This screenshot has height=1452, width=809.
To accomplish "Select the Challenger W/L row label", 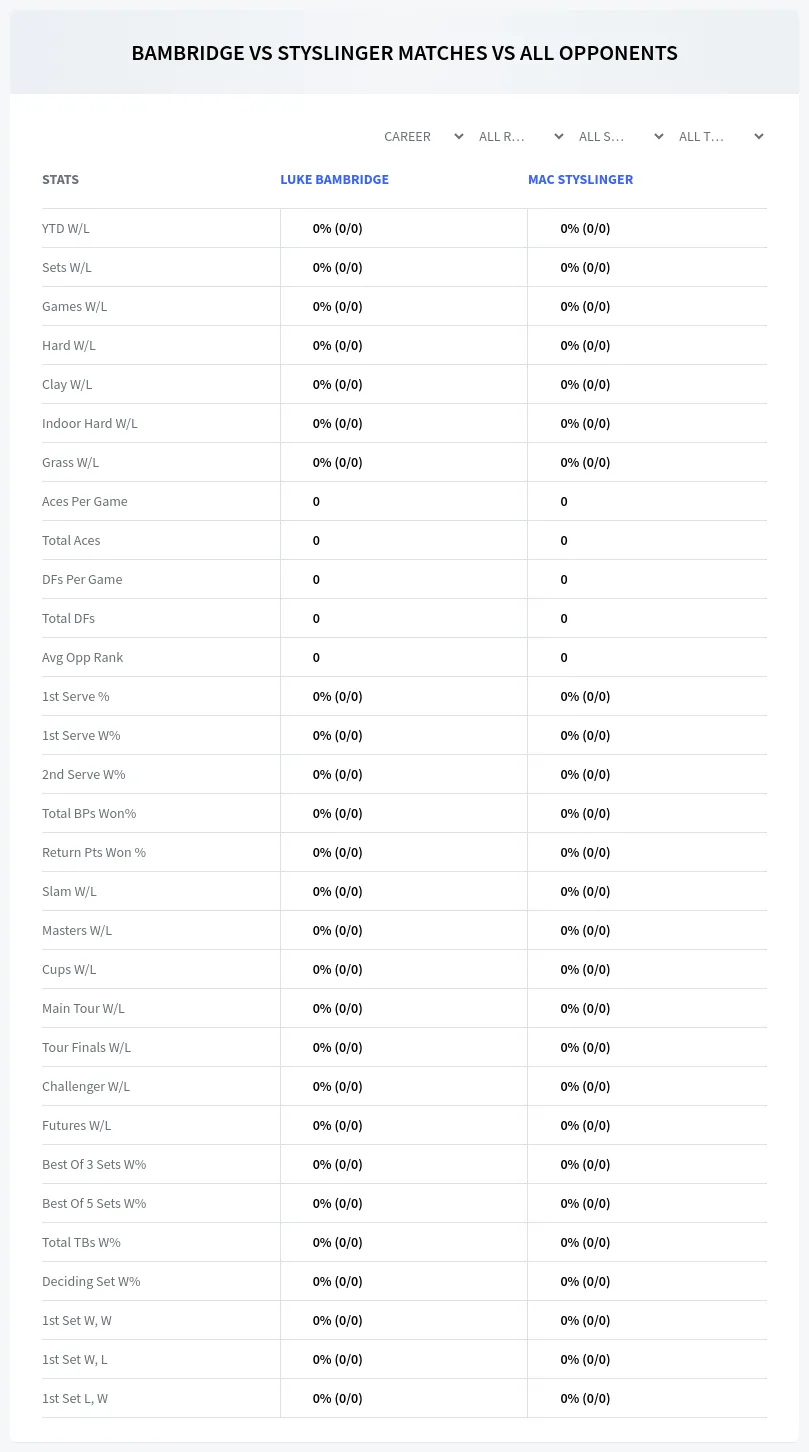I will point(86,1086).
